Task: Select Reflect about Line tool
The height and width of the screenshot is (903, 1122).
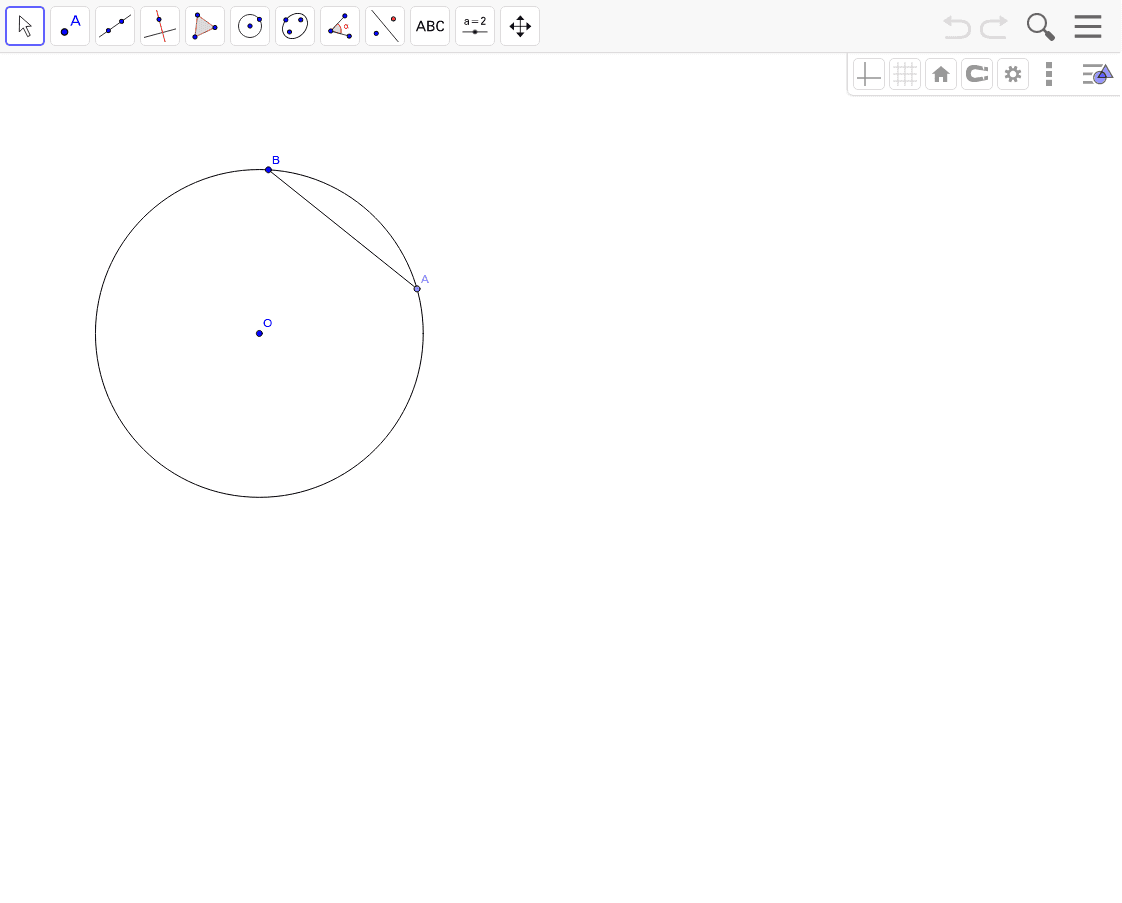Action: point(385,26)
